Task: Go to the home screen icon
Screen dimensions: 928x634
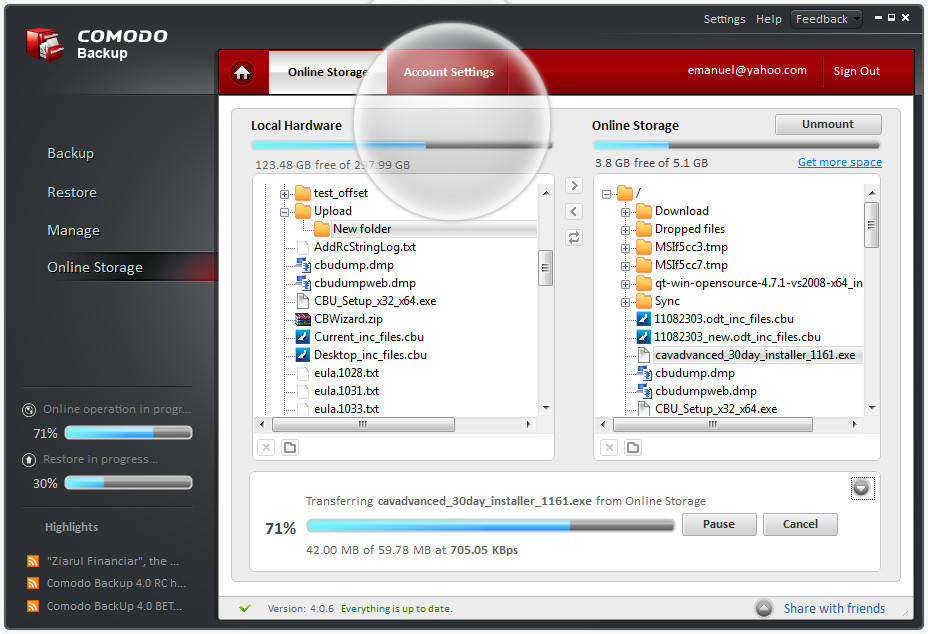Action: (x=242, y=73)
